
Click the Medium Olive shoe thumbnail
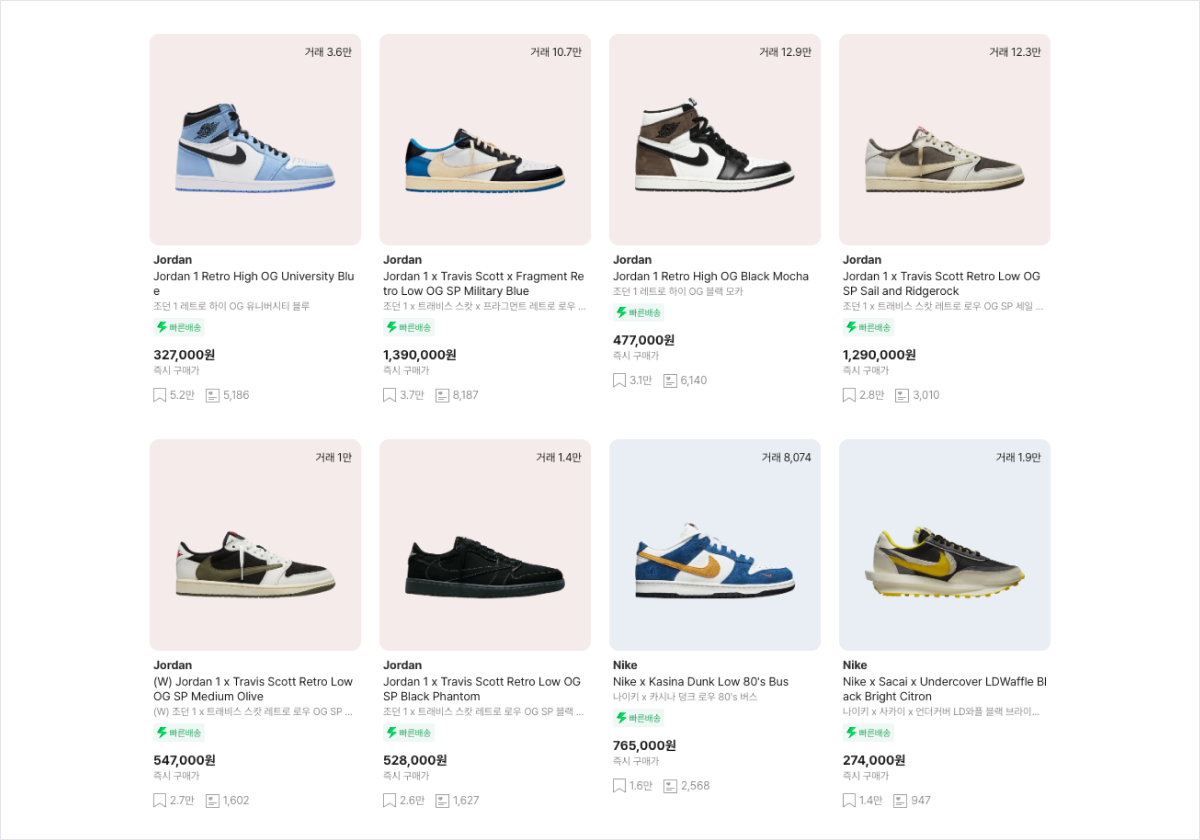pyautogui.click(x=255, y=545)
